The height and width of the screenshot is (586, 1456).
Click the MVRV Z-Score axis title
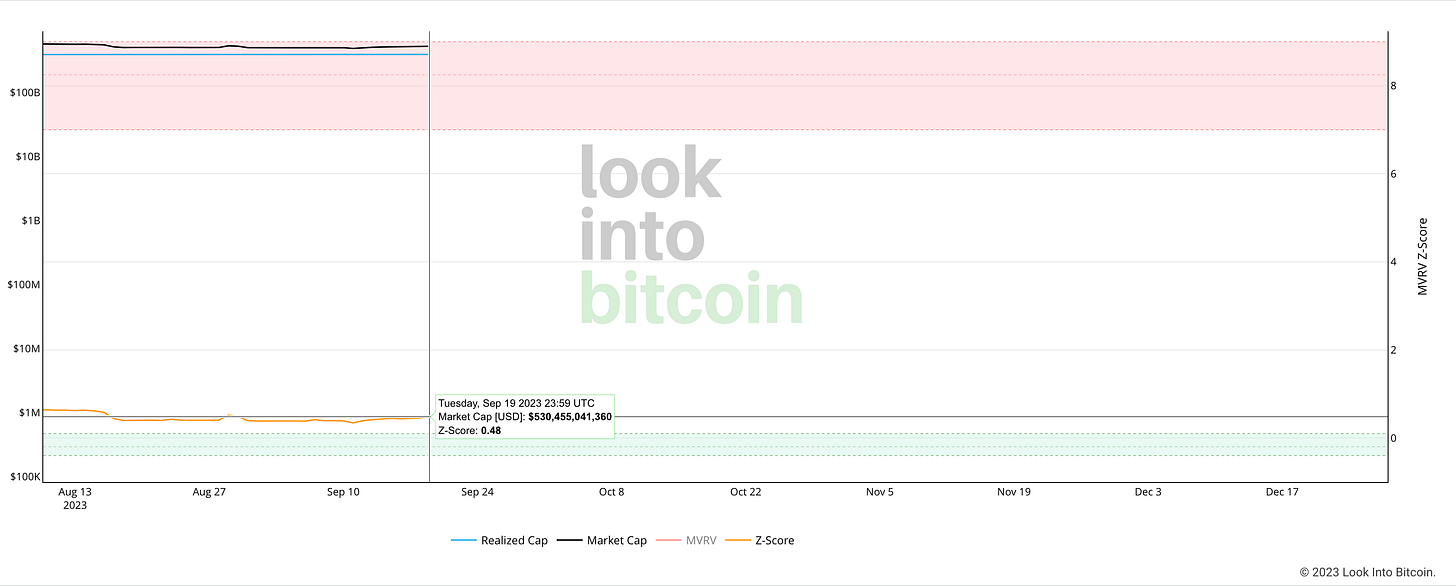coord(1423,255)
